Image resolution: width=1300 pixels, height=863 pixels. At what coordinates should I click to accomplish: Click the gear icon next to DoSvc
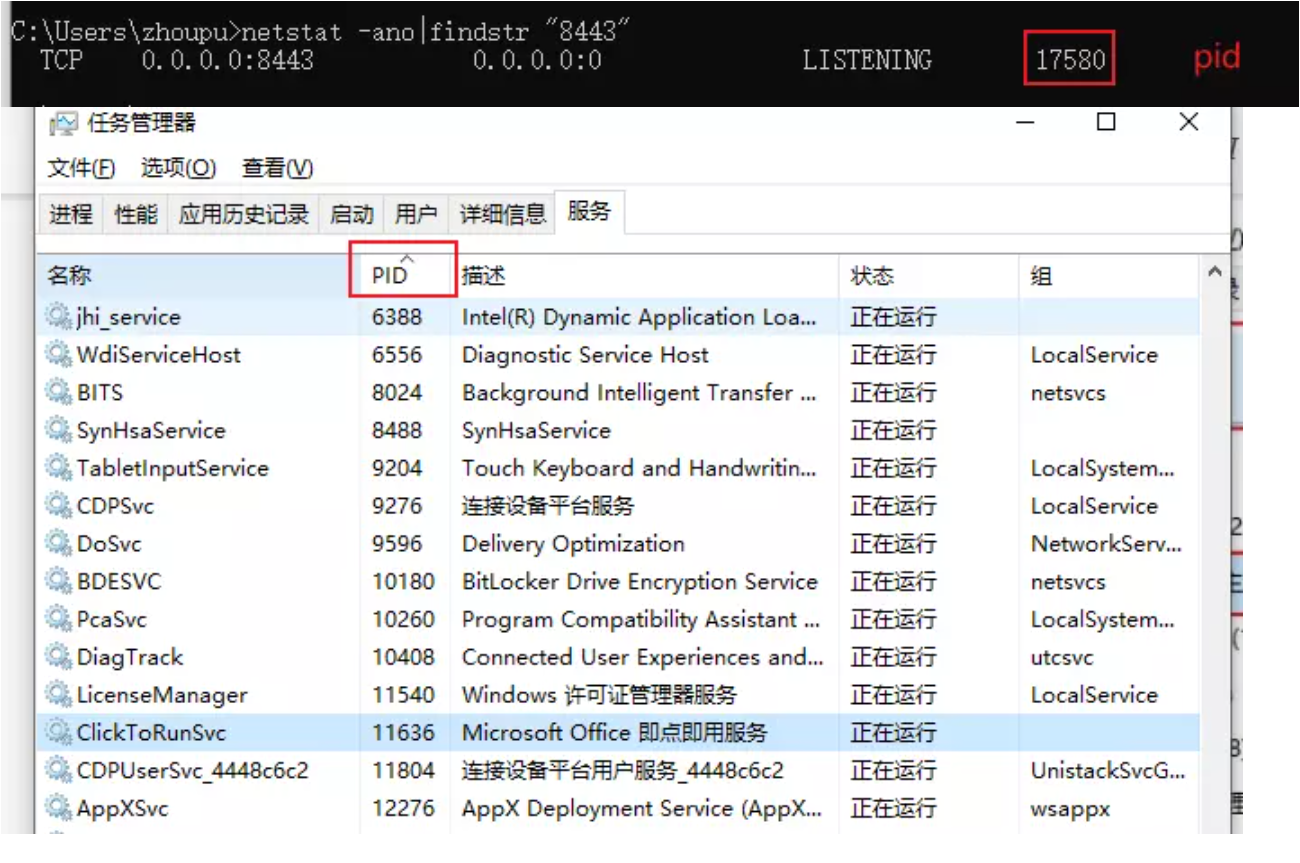59,544
